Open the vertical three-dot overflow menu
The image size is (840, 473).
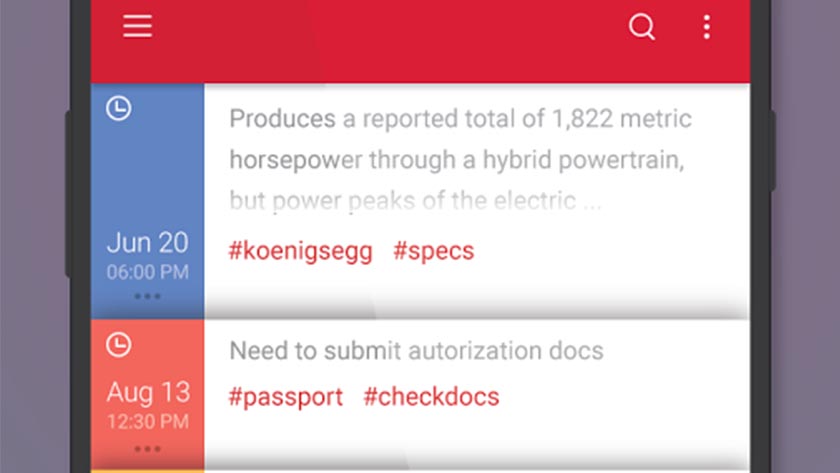pyautogui.click(x=707, y=27)
